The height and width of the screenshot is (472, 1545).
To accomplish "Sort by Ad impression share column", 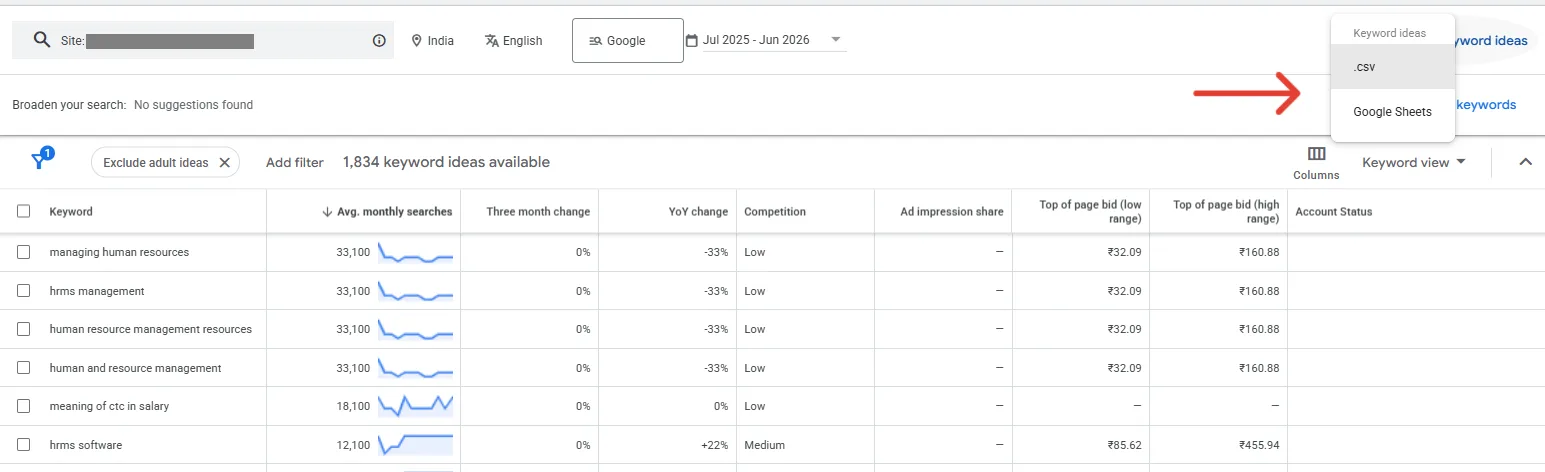I will coord(952,212).
